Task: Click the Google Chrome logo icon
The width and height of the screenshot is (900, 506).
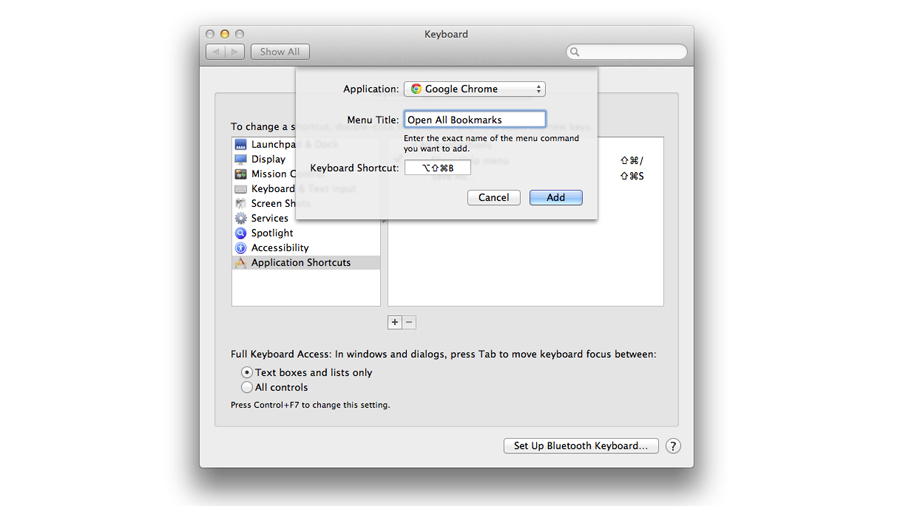Action: pyautogui.click(x=416, y=89)
